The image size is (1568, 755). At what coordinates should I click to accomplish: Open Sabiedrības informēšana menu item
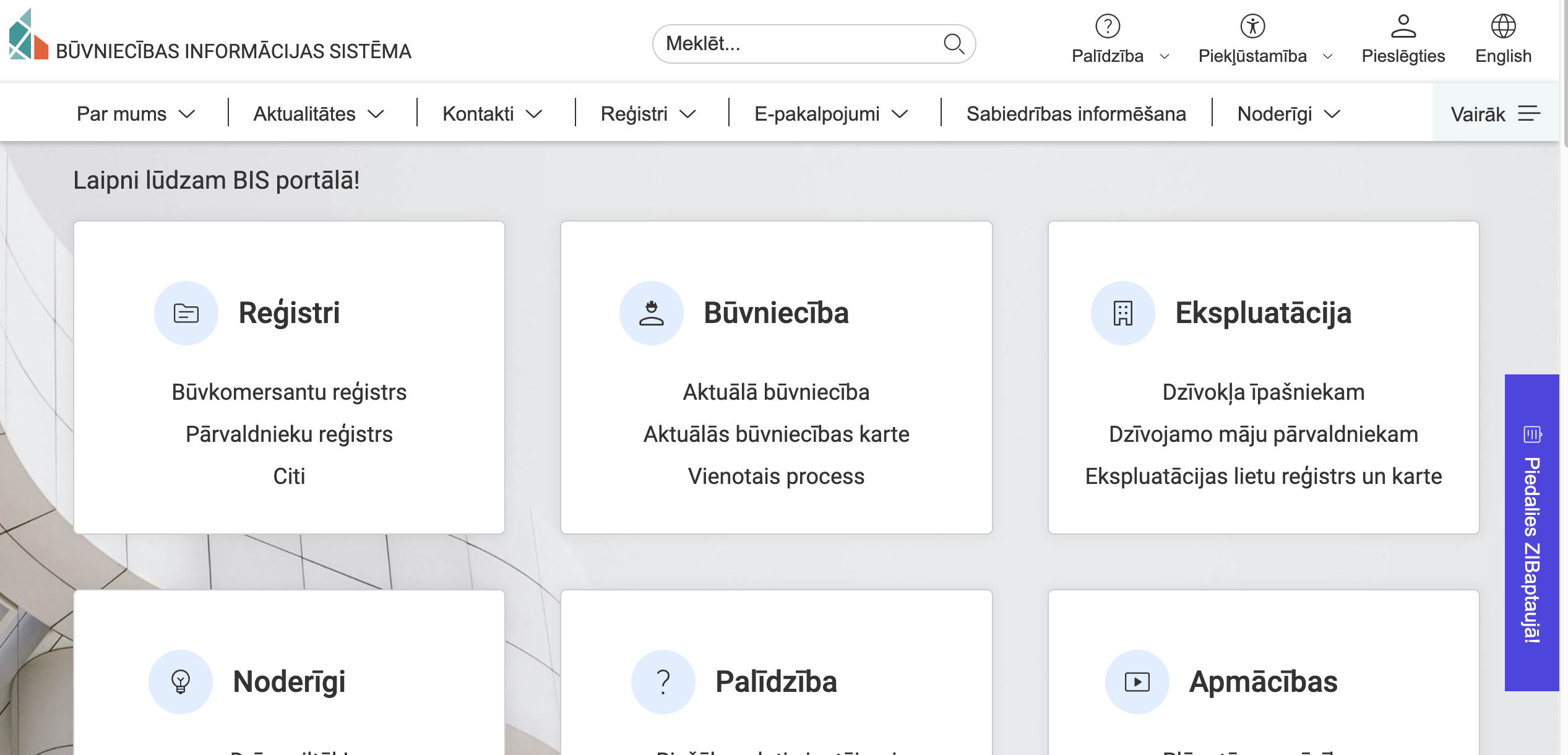click(1076, 114)
